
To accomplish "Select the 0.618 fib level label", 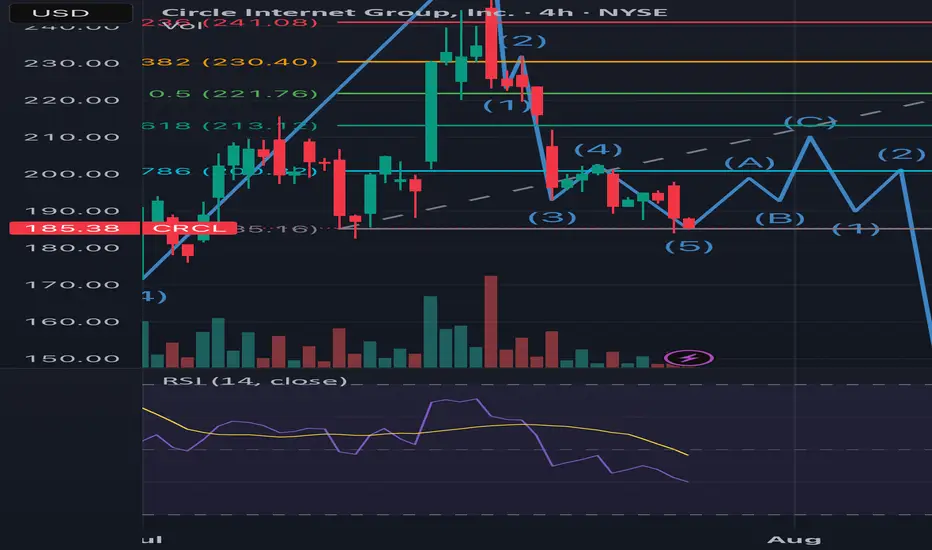I will [x=231, y=125].
